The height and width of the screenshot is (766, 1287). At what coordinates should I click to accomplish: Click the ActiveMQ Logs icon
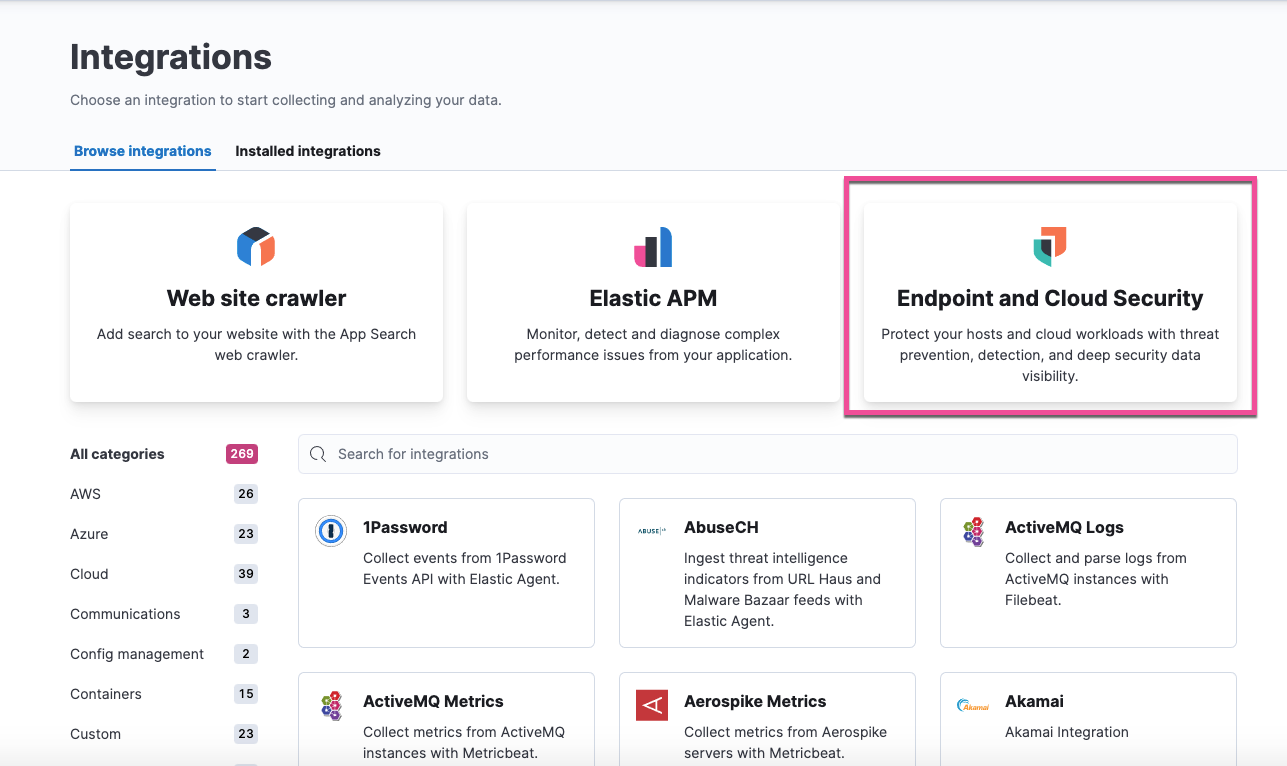972,531
